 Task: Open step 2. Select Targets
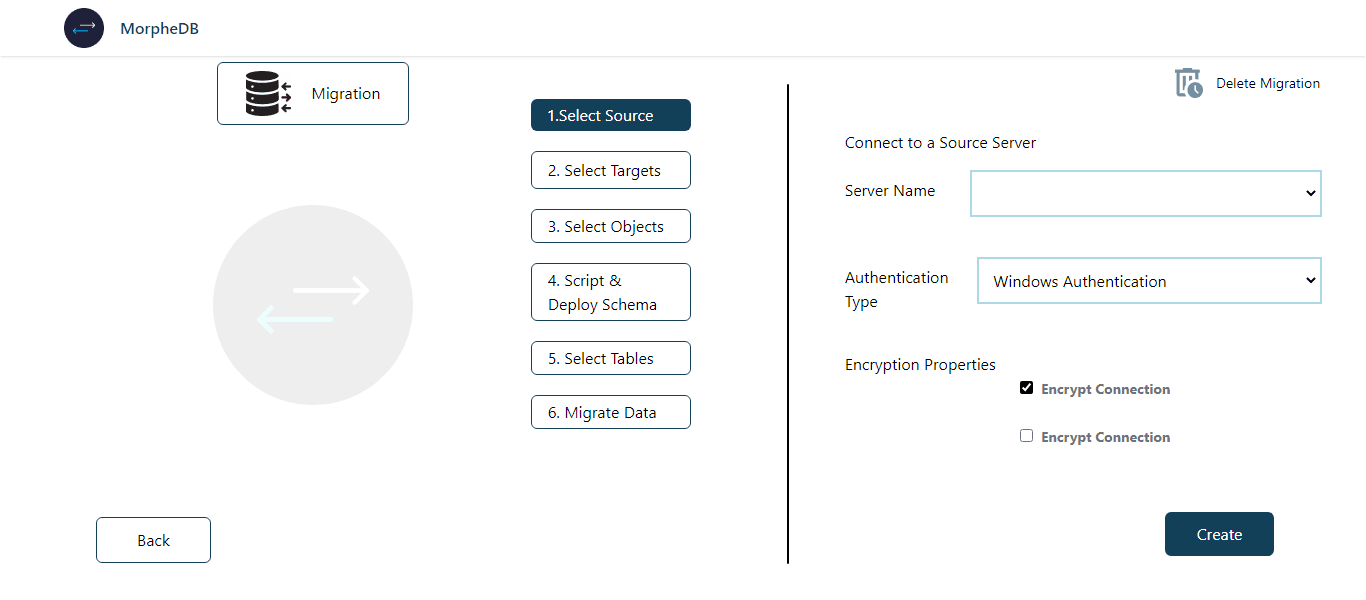click(x=611, y=170)
